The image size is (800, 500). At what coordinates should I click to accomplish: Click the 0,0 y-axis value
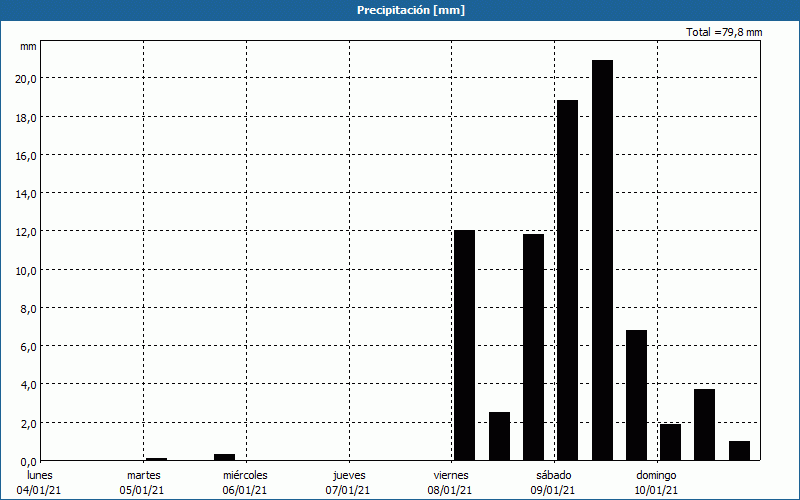tap(29, 462)
